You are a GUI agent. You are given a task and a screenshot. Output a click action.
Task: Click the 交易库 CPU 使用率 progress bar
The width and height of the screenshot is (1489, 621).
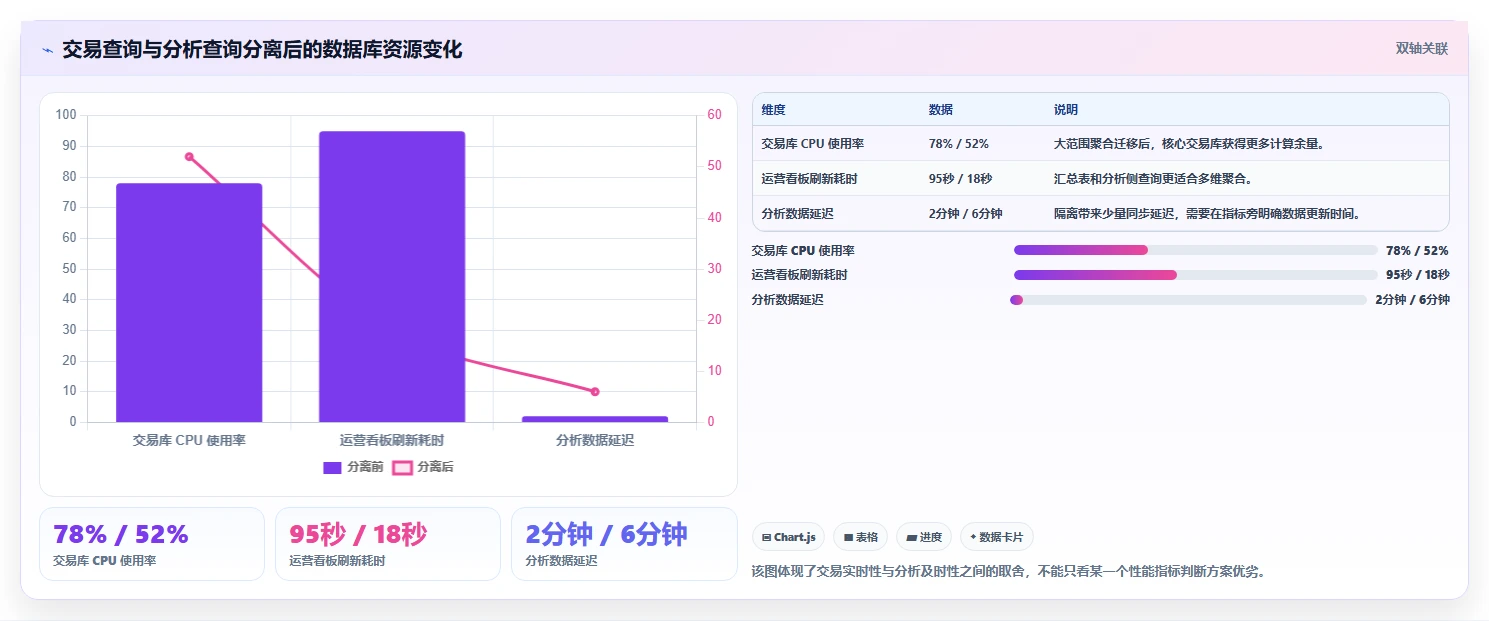pyautogui.click(x=1195, y=250)
